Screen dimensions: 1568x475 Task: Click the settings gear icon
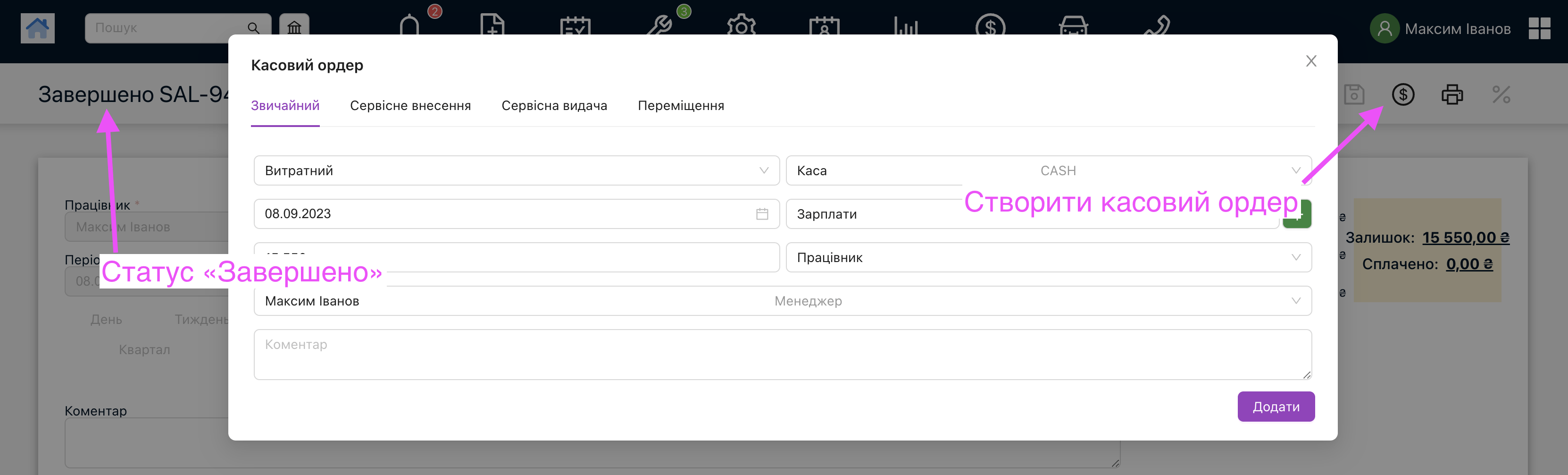pyautogui.click(x=741, y=25)
